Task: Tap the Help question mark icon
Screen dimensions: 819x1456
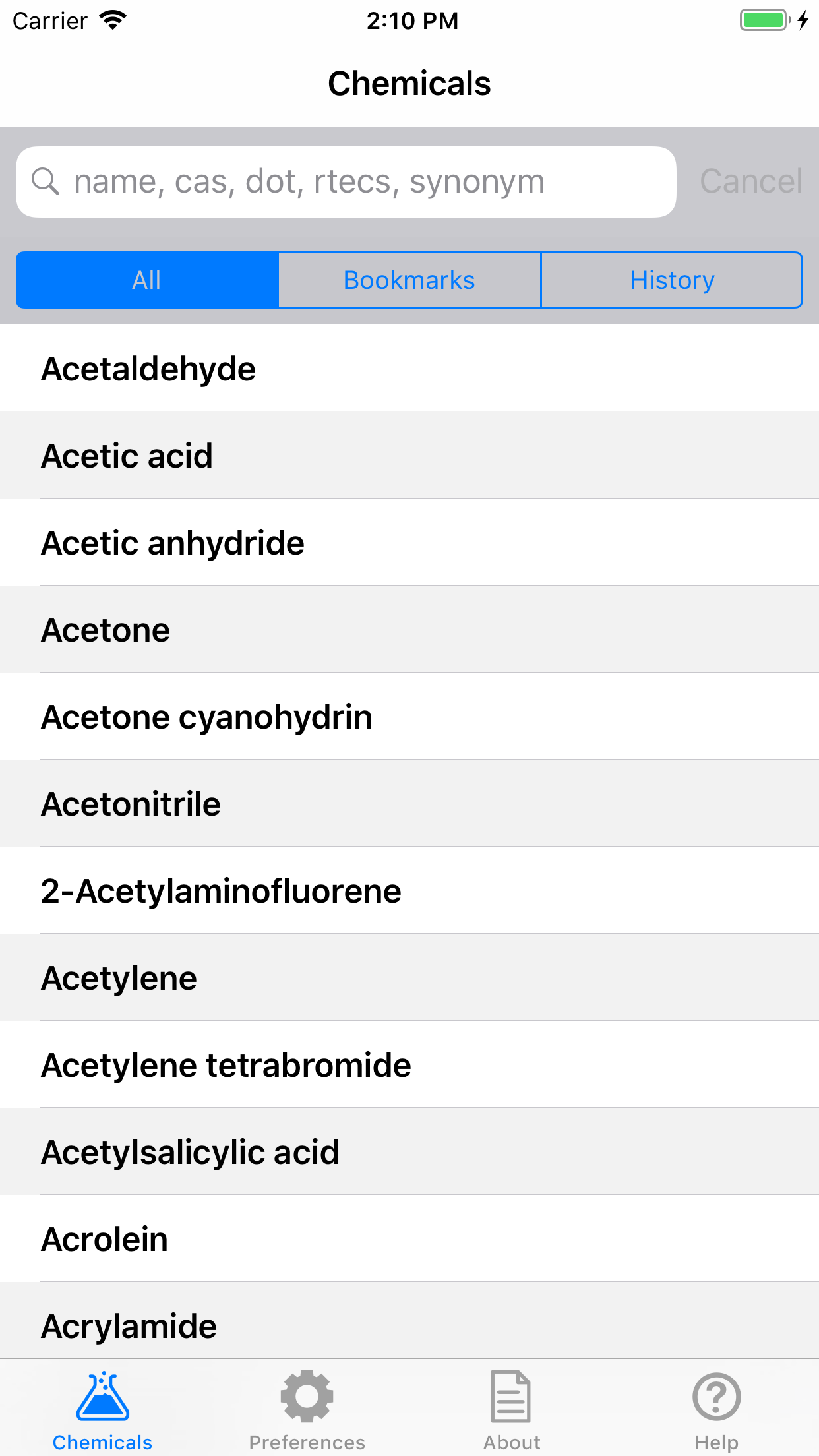Action: click(717, 1395)
